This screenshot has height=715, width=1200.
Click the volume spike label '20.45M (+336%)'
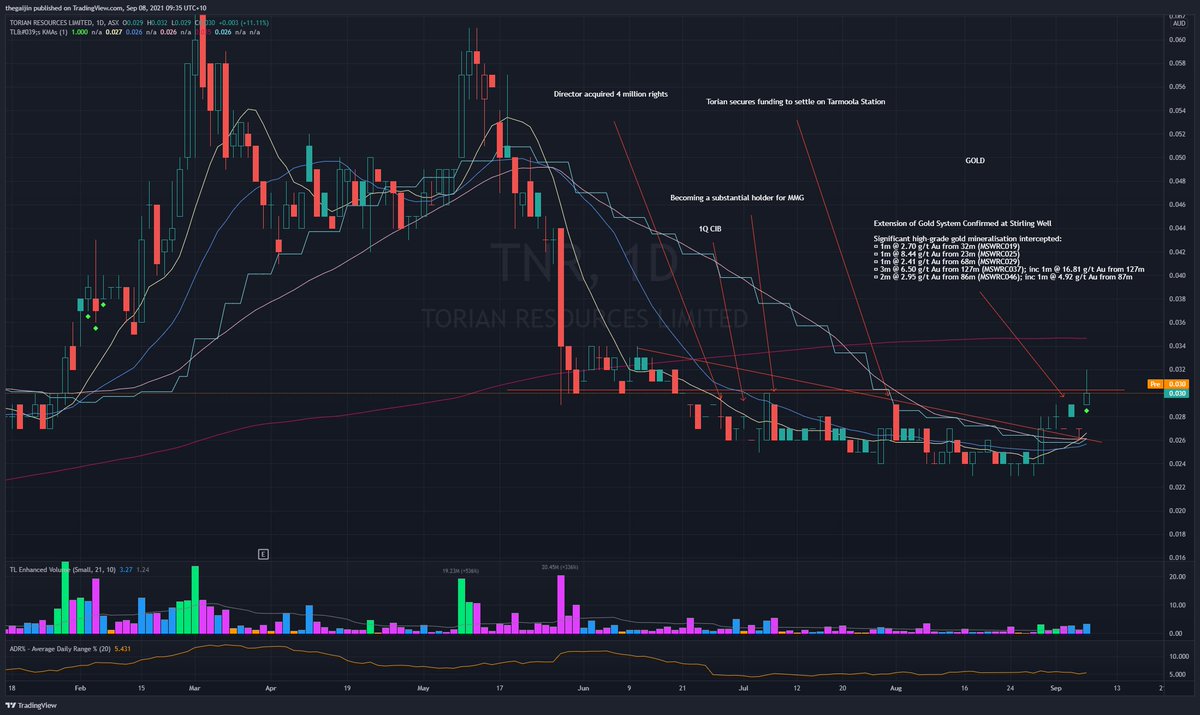tap(560, 567)
